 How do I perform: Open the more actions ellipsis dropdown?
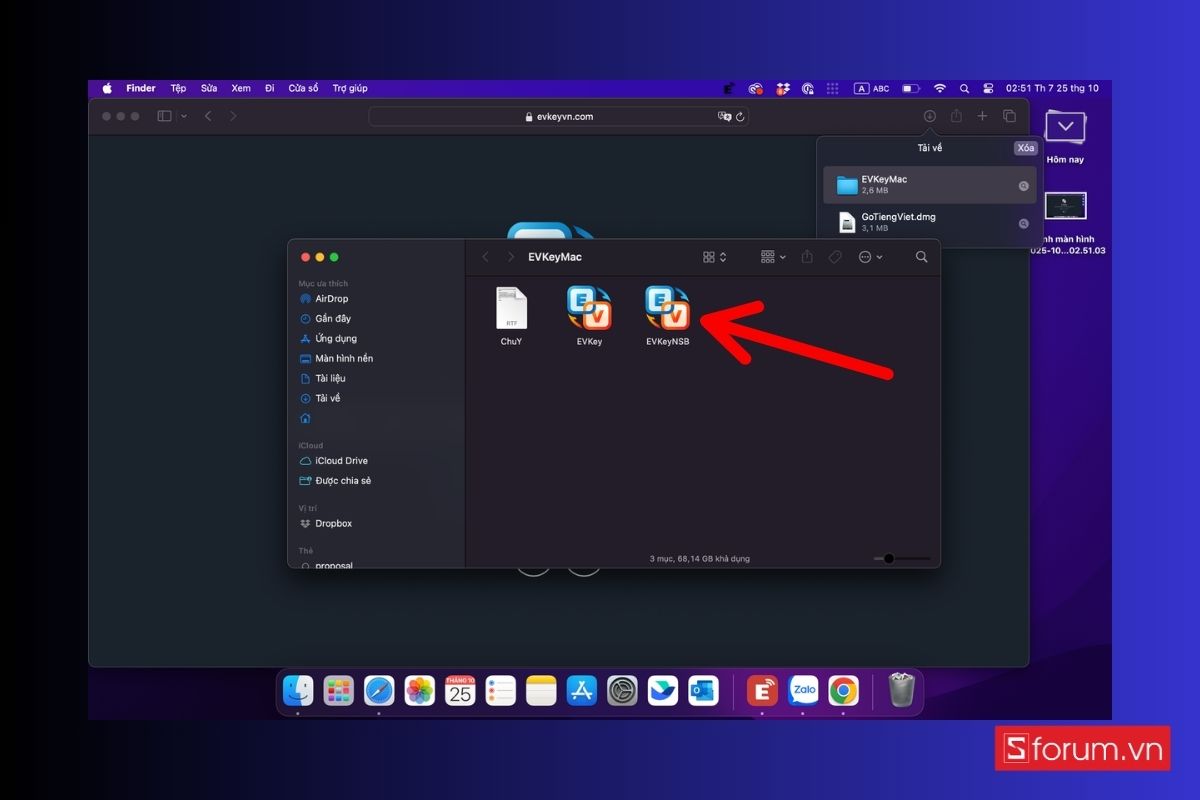pyautogui.click(x=870, y=257)
